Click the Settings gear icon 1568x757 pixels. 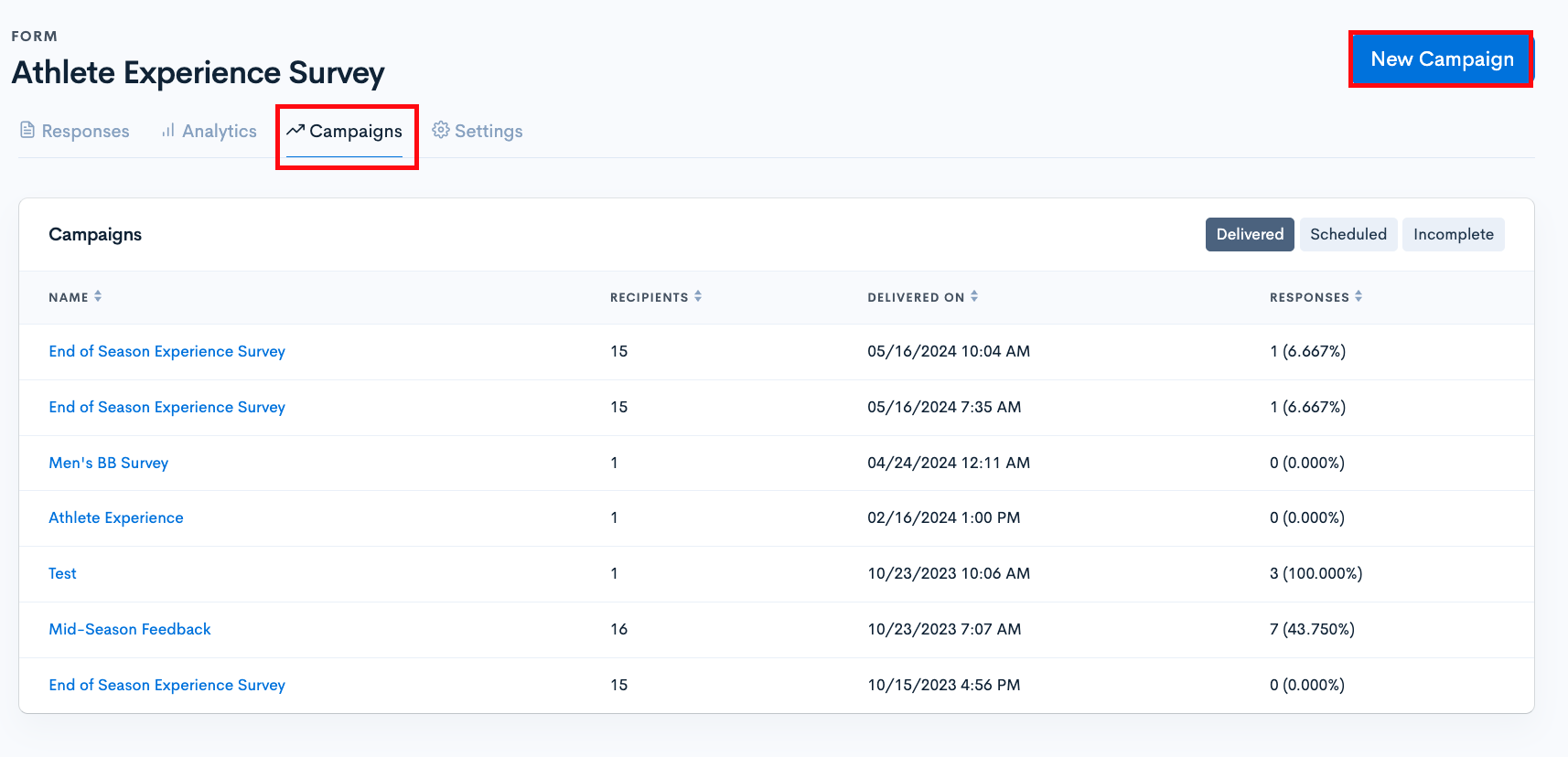pos(441,130)
